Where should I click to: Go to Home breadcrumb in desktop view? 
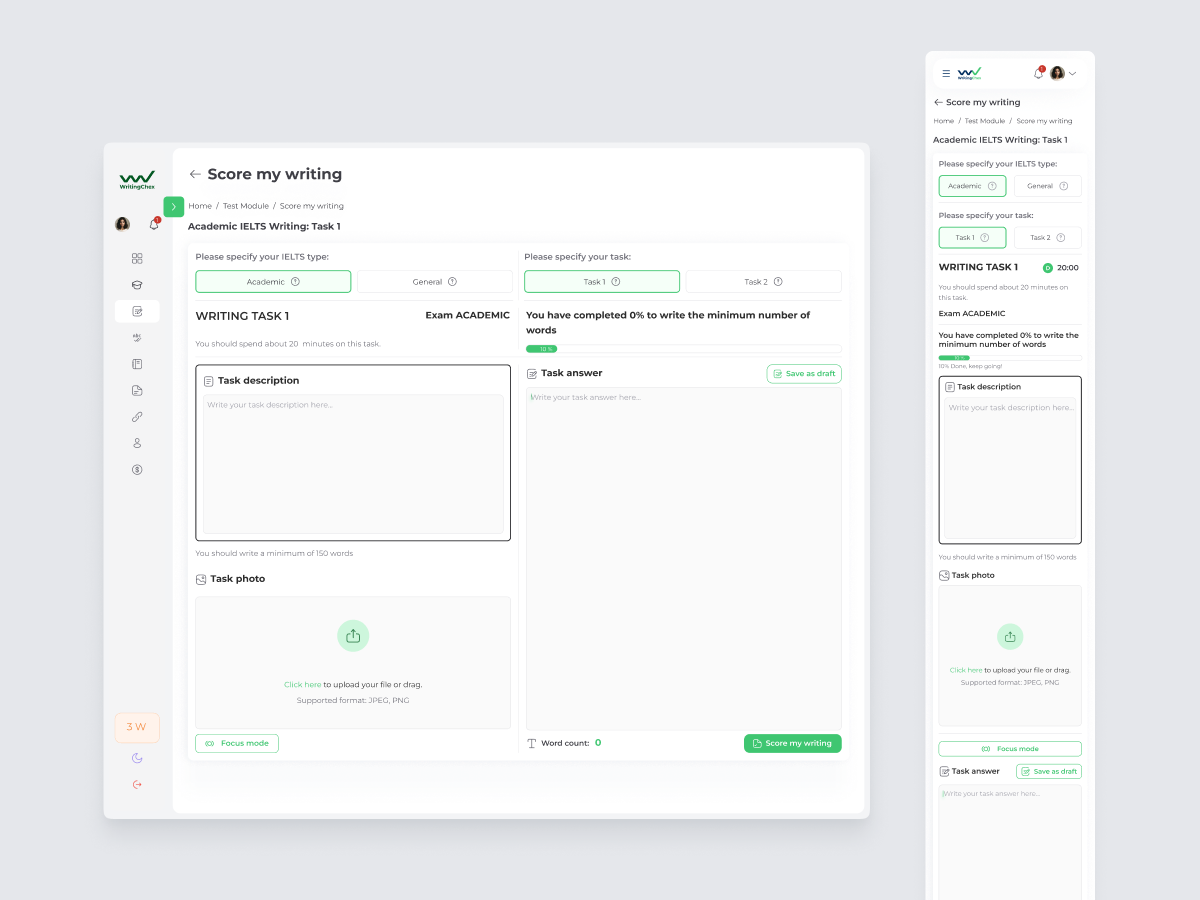coord(200,206)
